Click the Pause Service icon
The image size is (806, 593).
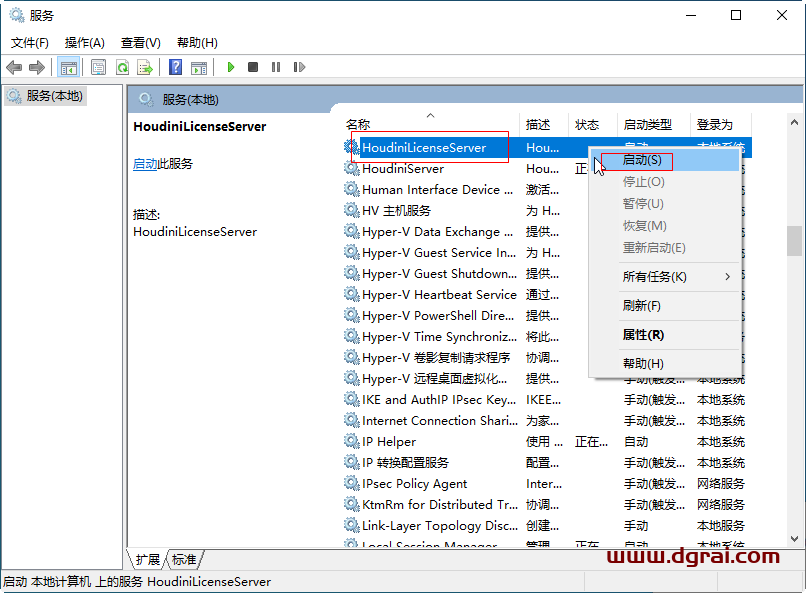pyautogui.click(x=276, y=67)
